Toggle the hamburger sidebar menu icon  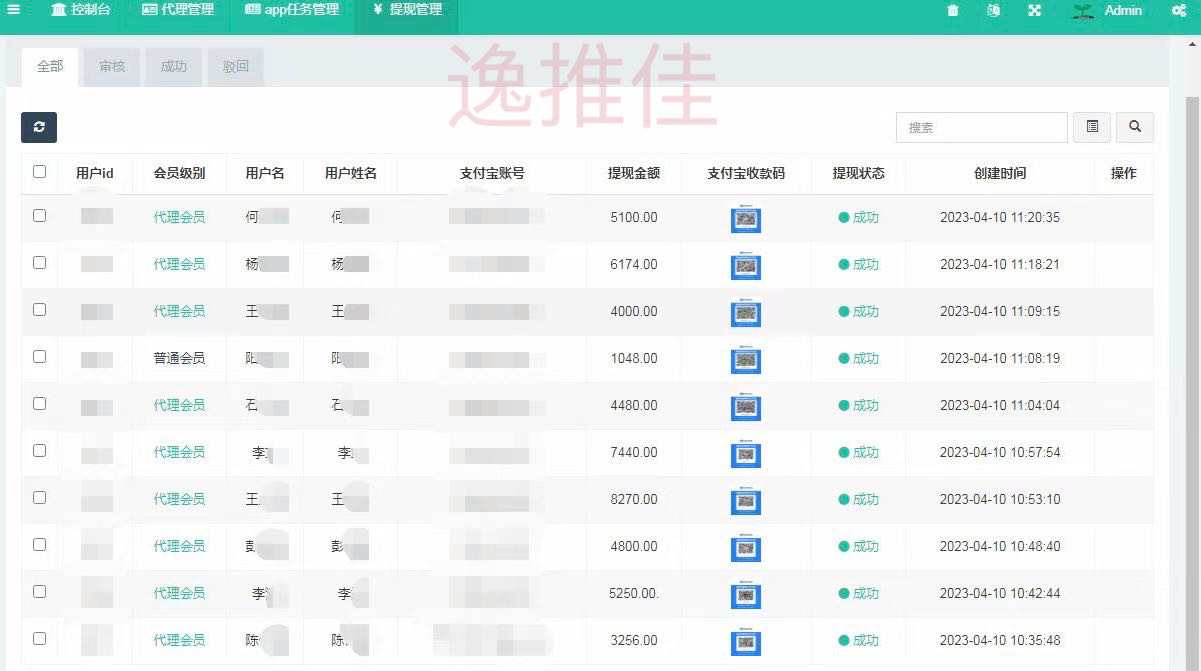click(14, 10)
